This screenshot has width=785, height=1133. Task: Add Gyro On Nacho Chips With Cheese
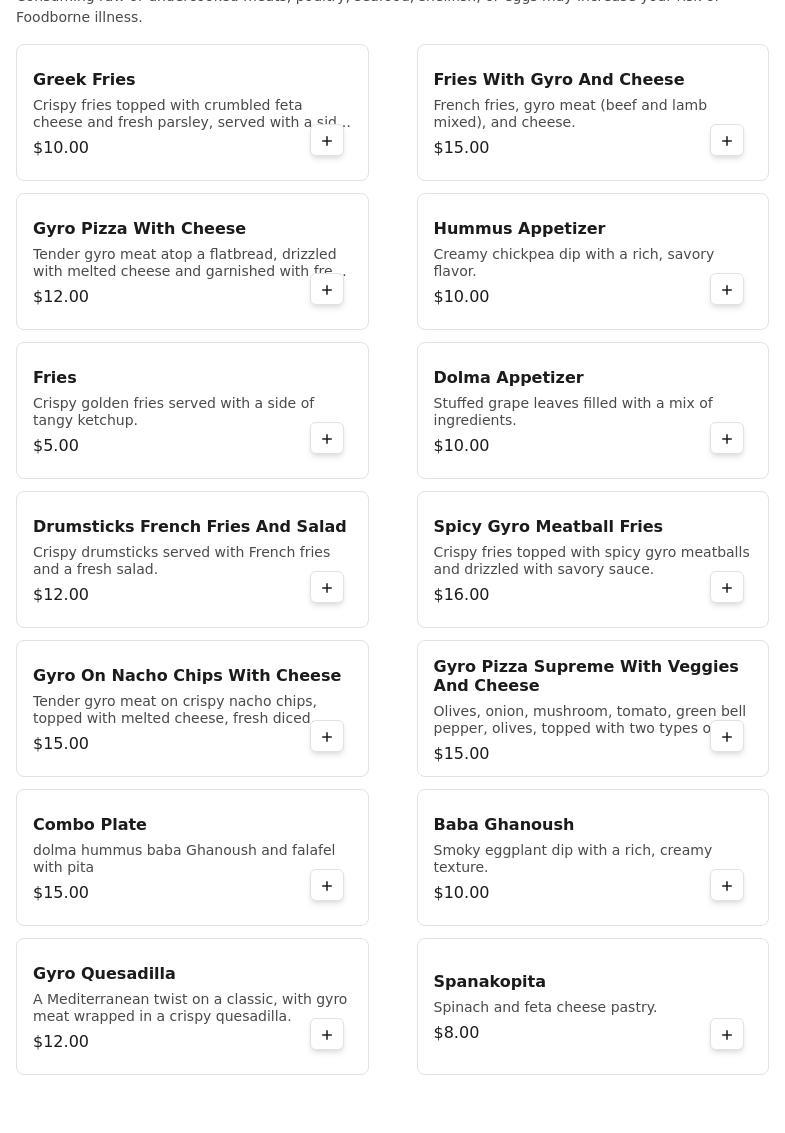[x=327, y=737]
